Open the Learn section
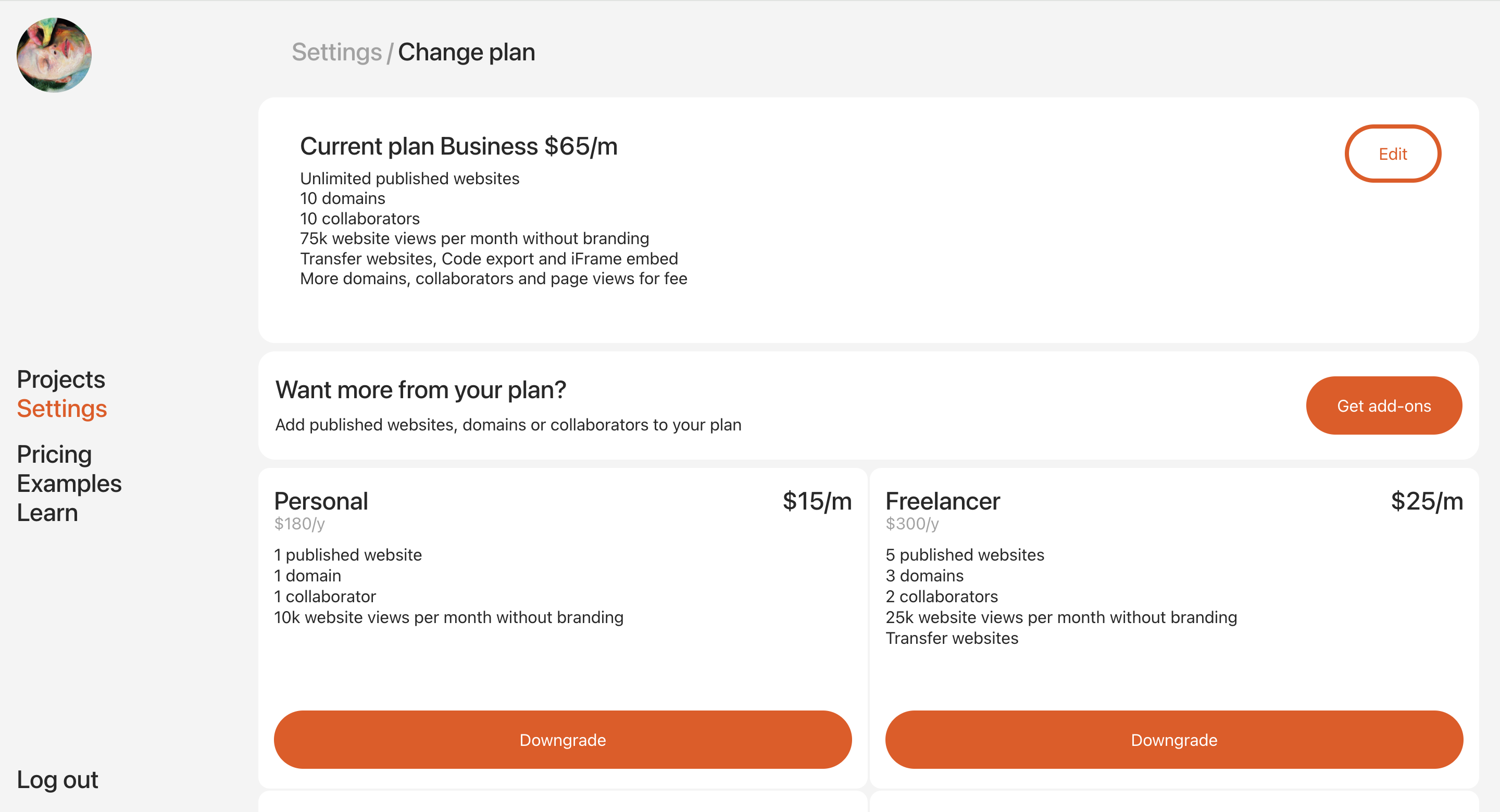This screenshot has height=812, width=1500. (47, 513)
